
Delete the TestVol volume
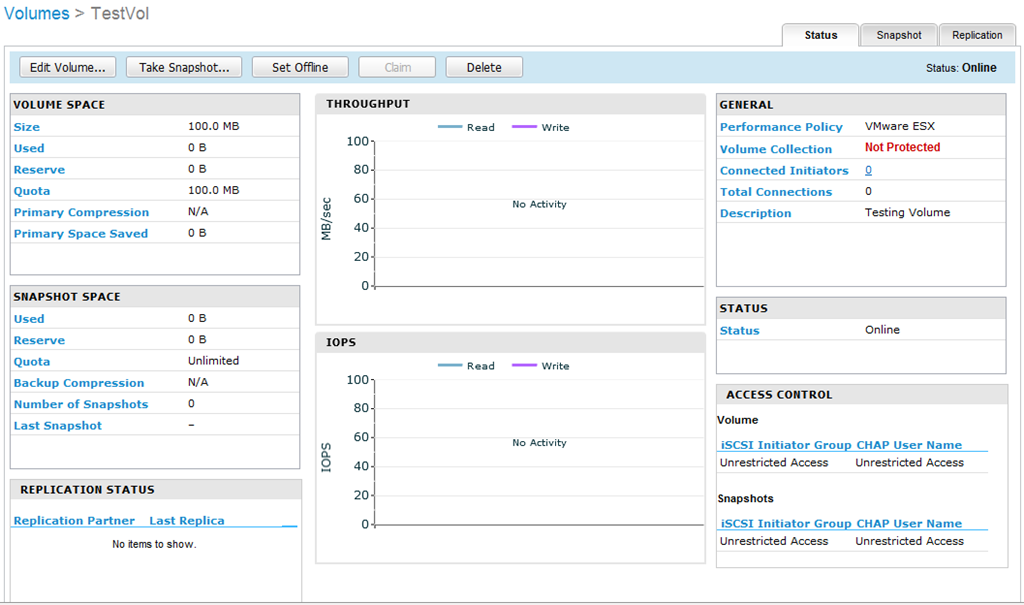click(x=484, y=68)
